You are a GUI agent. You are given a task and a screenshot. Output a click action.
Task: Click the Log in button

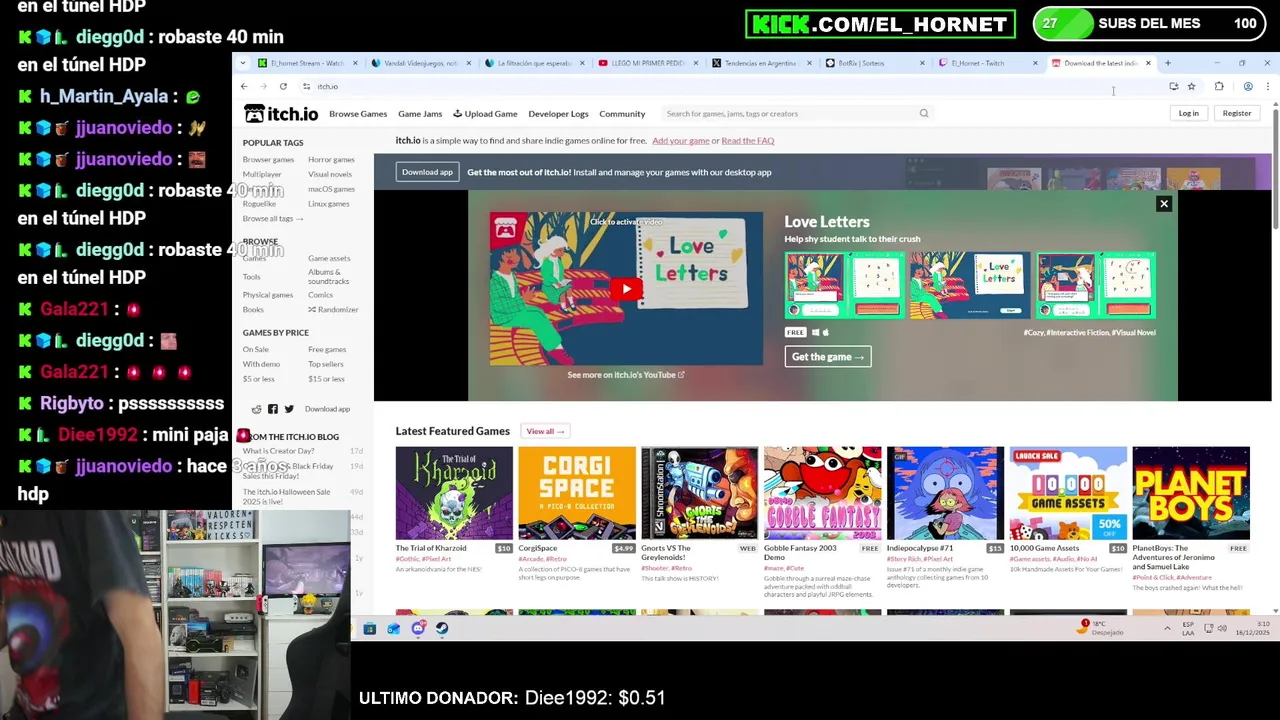click(x=1188, y=114)
